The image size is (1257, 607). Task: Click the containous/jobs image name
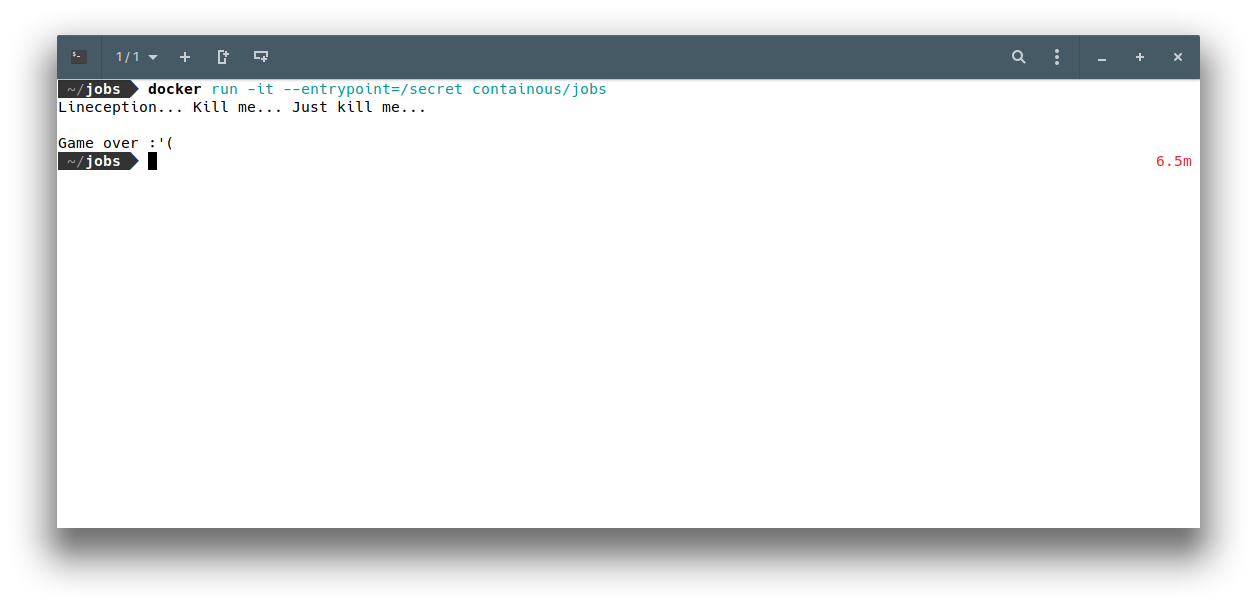pyautogui.click(x=539, y=89)
